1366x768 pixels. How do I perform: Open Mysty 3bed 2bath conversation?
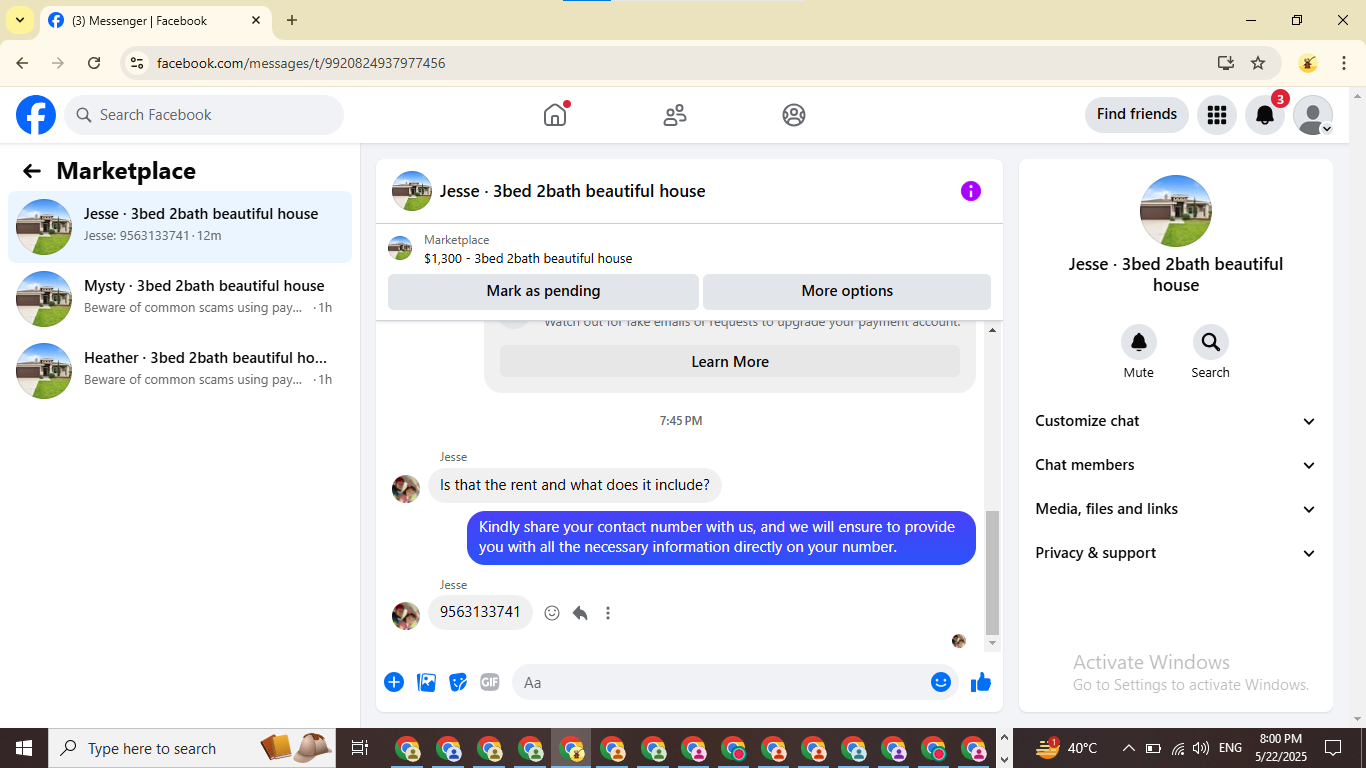tap(180, 299)
